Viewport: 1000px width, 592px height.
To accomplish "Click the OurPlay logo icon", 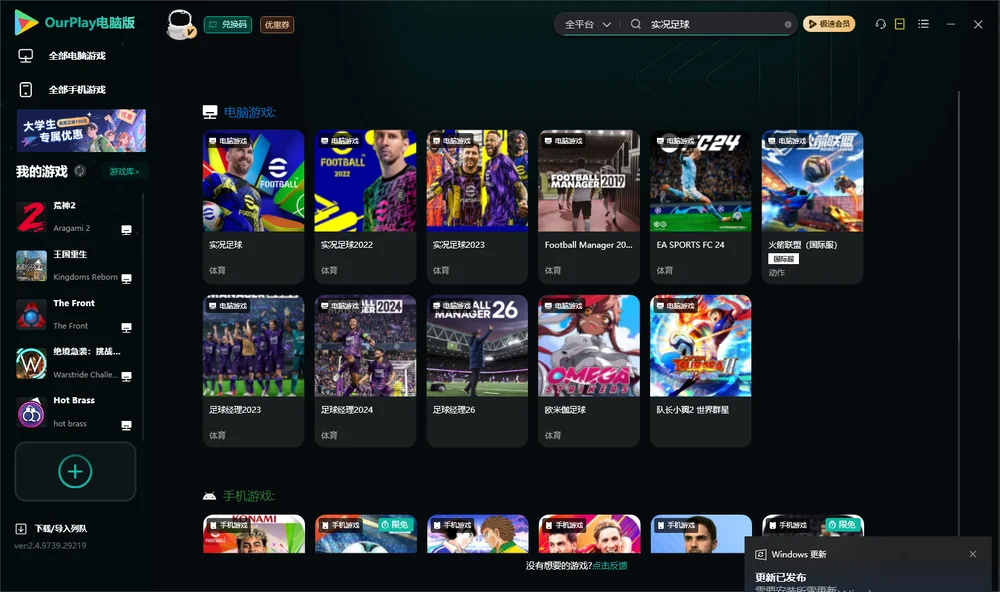I will (26, 23).
